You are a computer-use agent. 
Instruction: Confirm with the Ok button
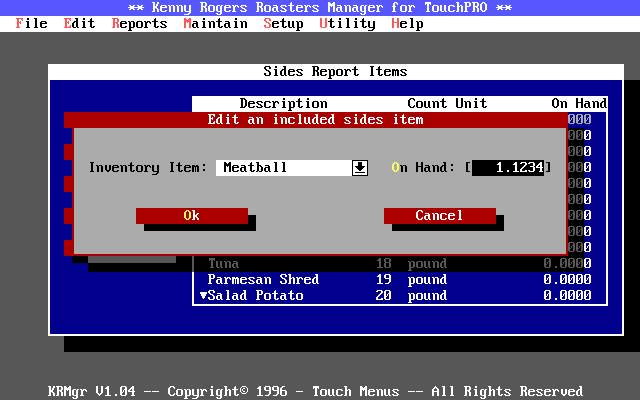(x=192, y=216)
